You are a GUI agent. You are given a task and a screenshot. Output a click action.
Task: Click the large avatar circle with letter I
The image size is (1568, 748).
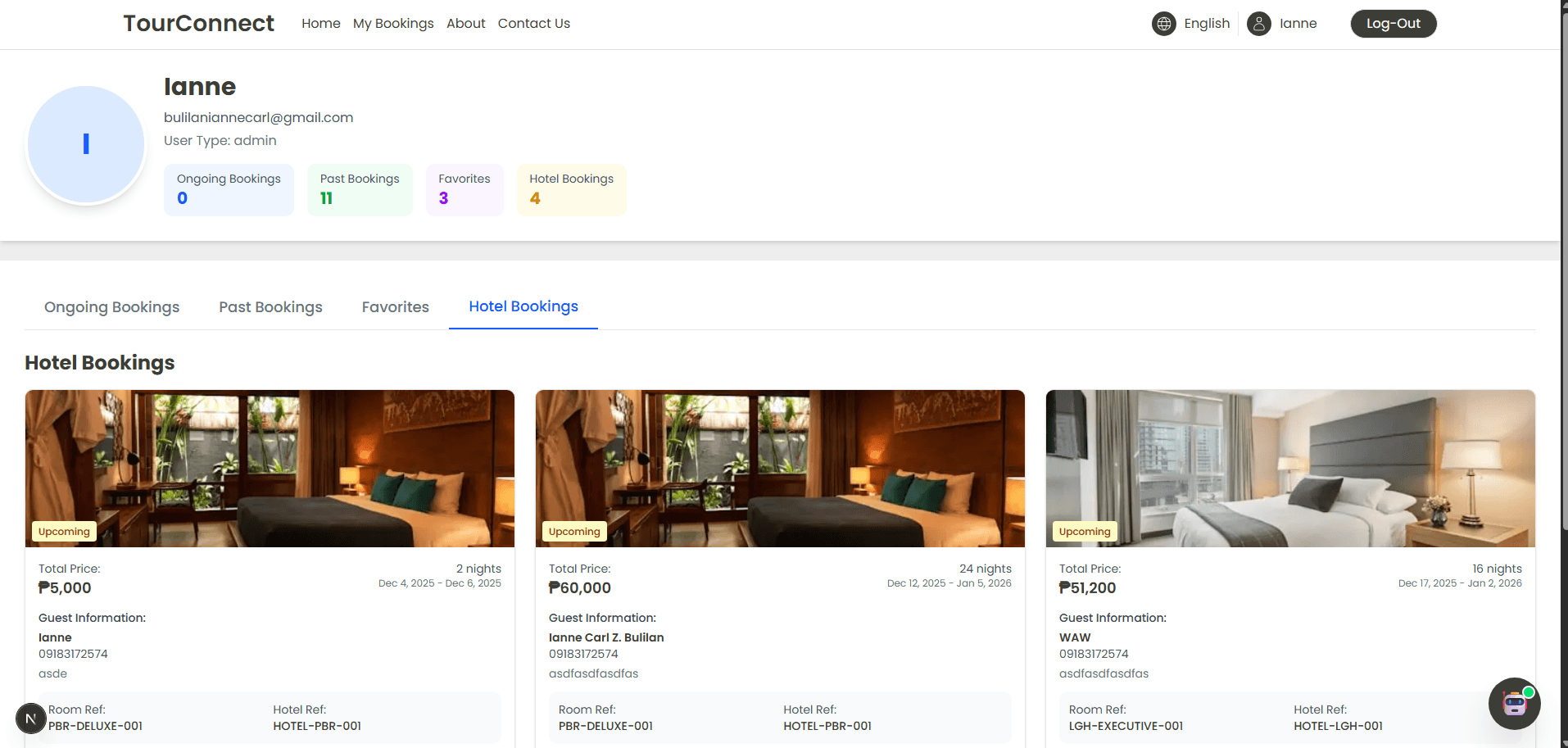[86, 144]
